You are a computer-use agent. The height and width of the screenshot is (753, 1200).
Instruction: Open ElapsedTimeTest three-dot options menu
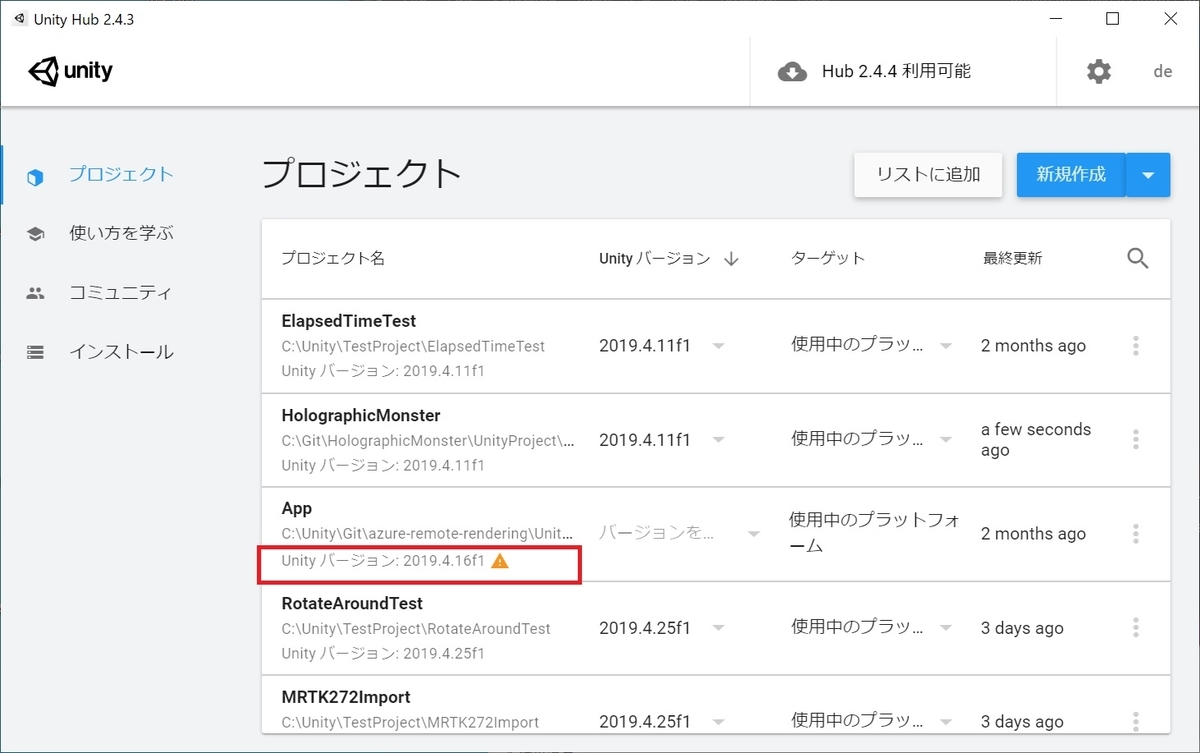1136,346
